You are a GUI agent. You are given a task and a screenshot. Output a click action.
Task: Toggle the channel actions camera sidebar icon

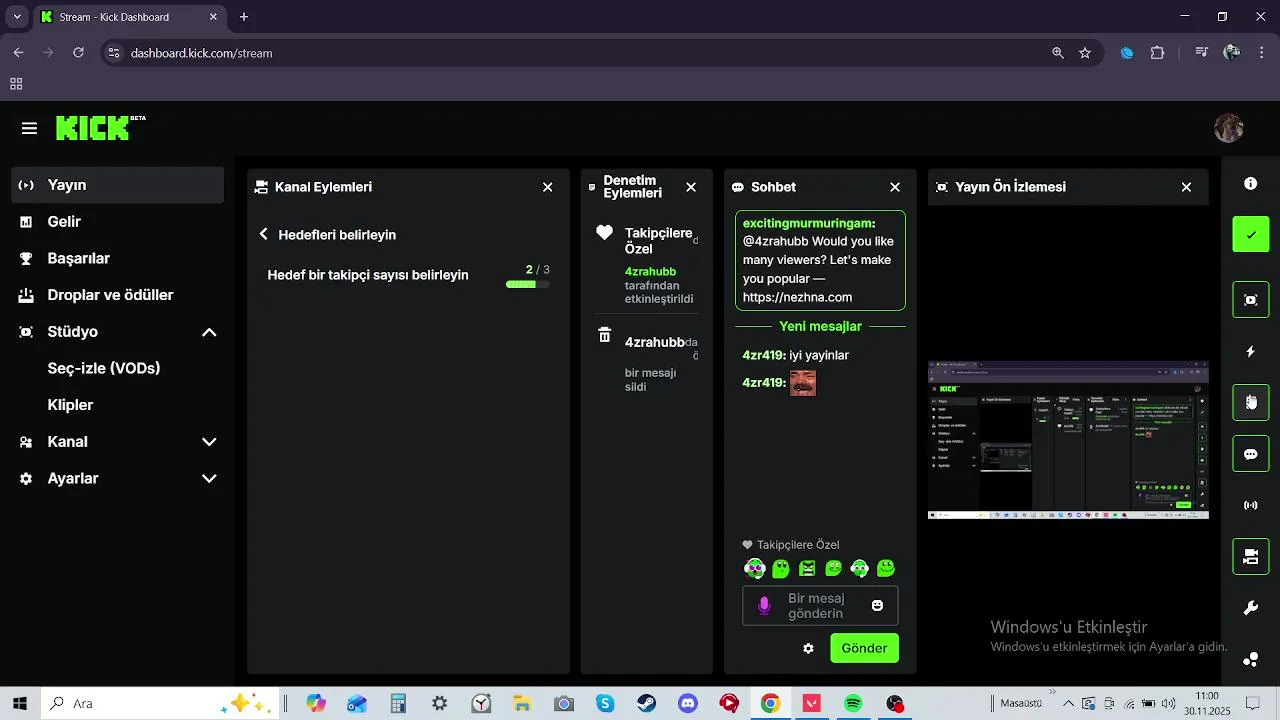click(1250, 557)
